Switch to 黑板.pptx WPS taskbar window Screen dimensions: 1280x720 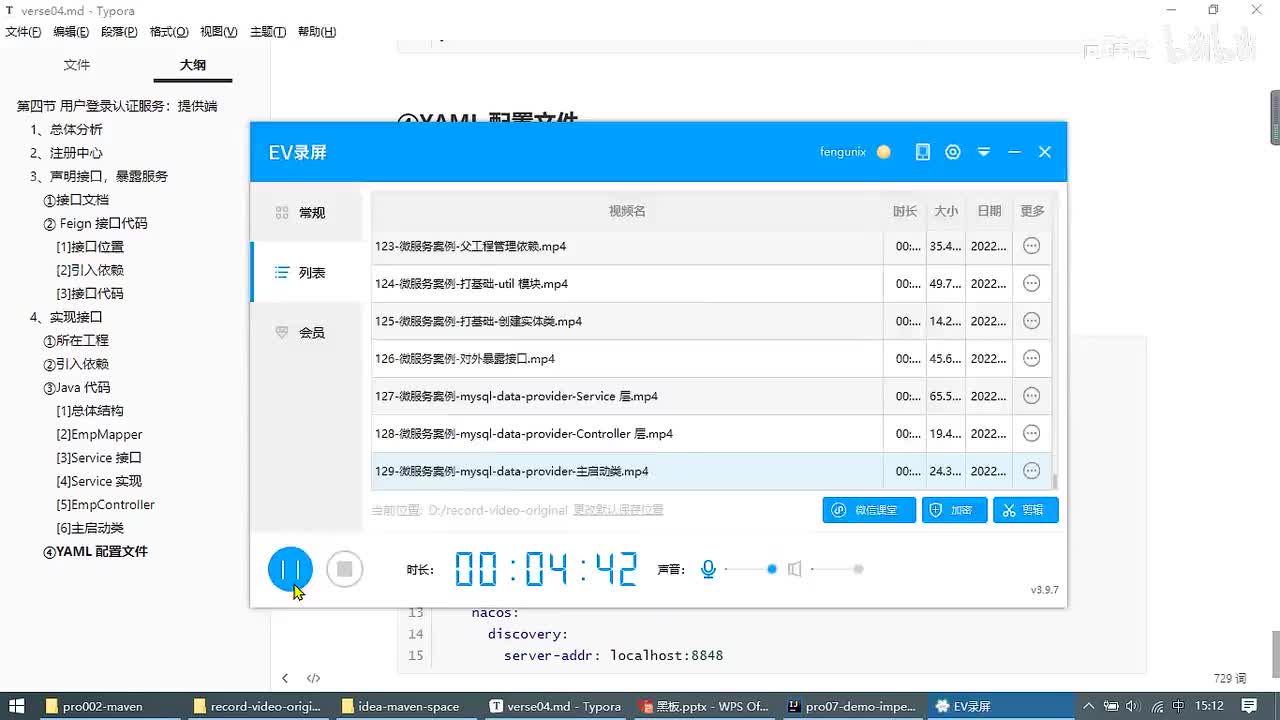coord(704,706)
